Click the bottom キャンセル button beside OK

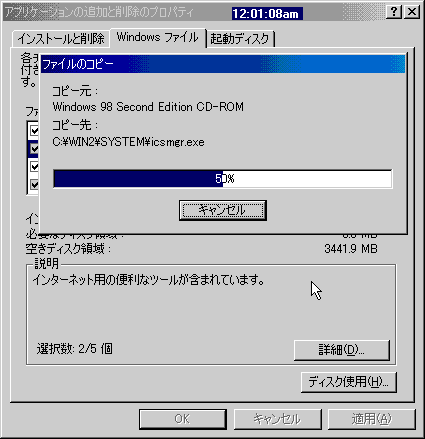coord(277,419)
